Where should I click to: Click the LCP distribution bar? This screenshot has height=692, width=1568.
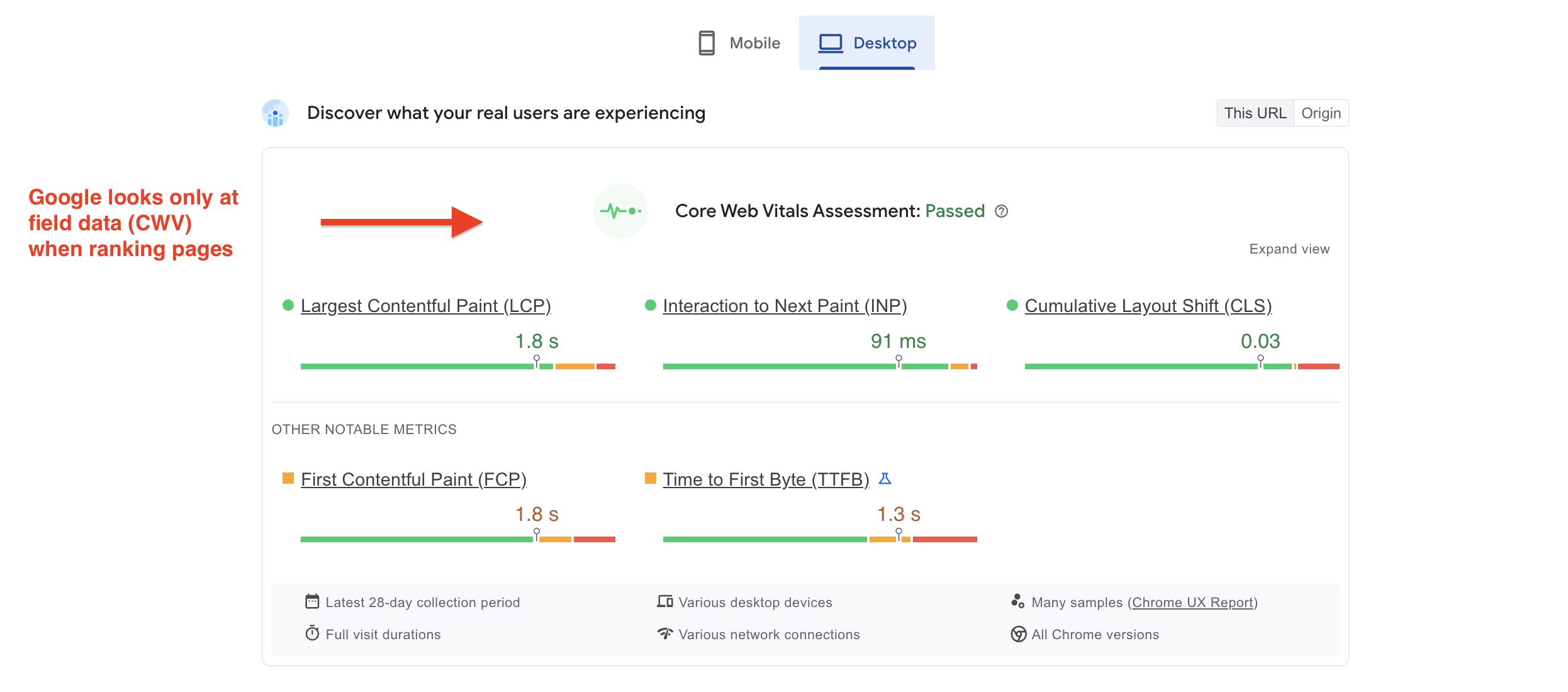(458, 366)
